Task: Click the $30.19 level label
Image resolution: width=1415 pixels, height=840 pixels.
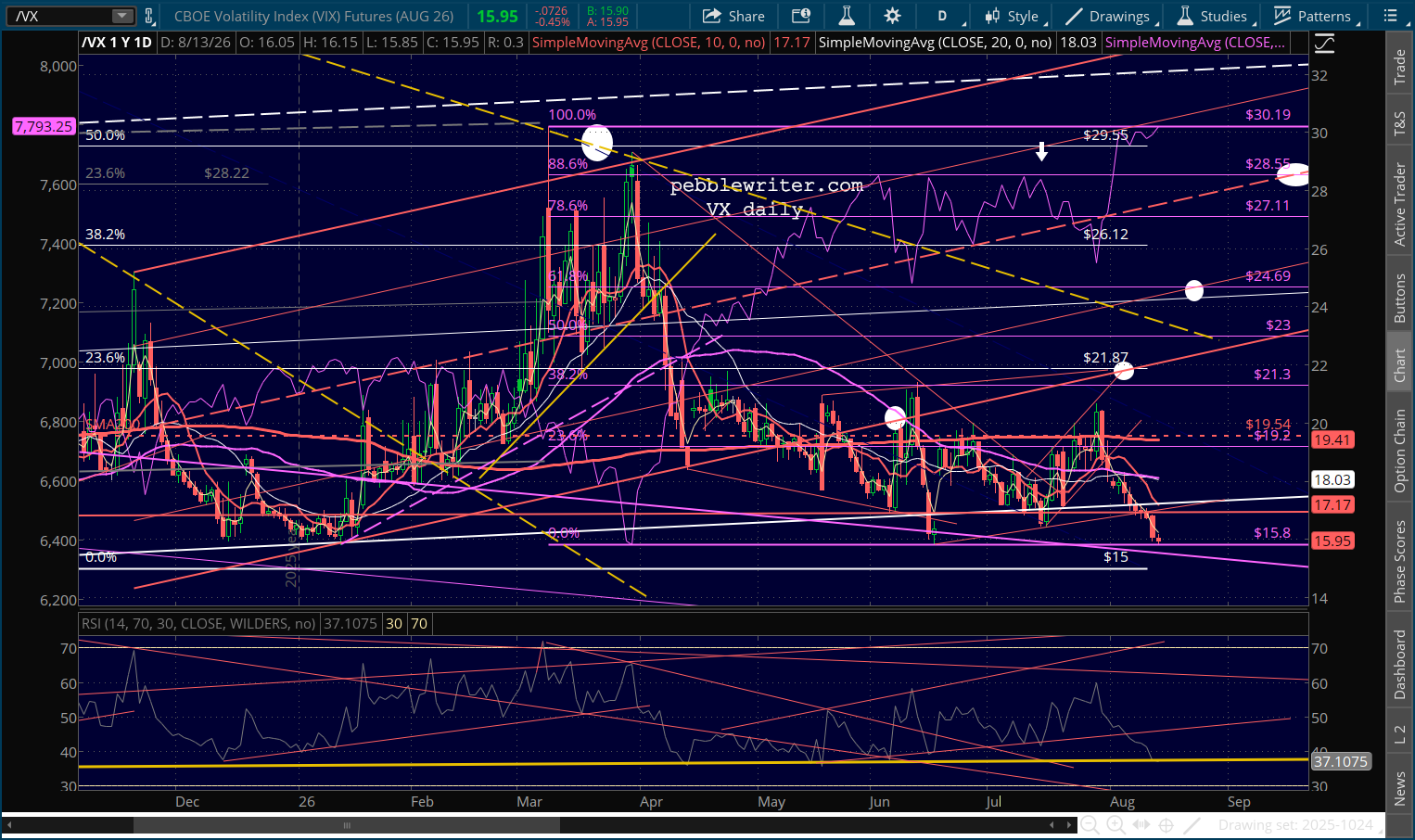Action: click(1268, 115)
